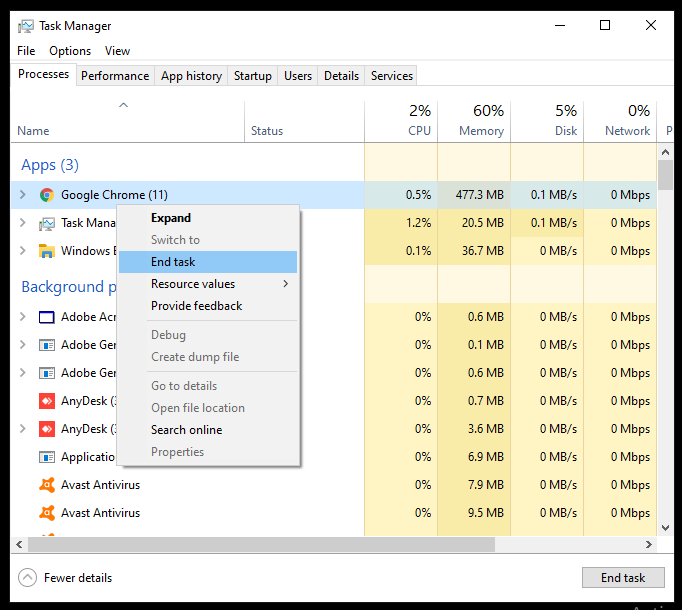Image resolution: width=682 pixels, height=610 pixels.
Task: Sort processes by the Disk column
Action: point(547,122)
